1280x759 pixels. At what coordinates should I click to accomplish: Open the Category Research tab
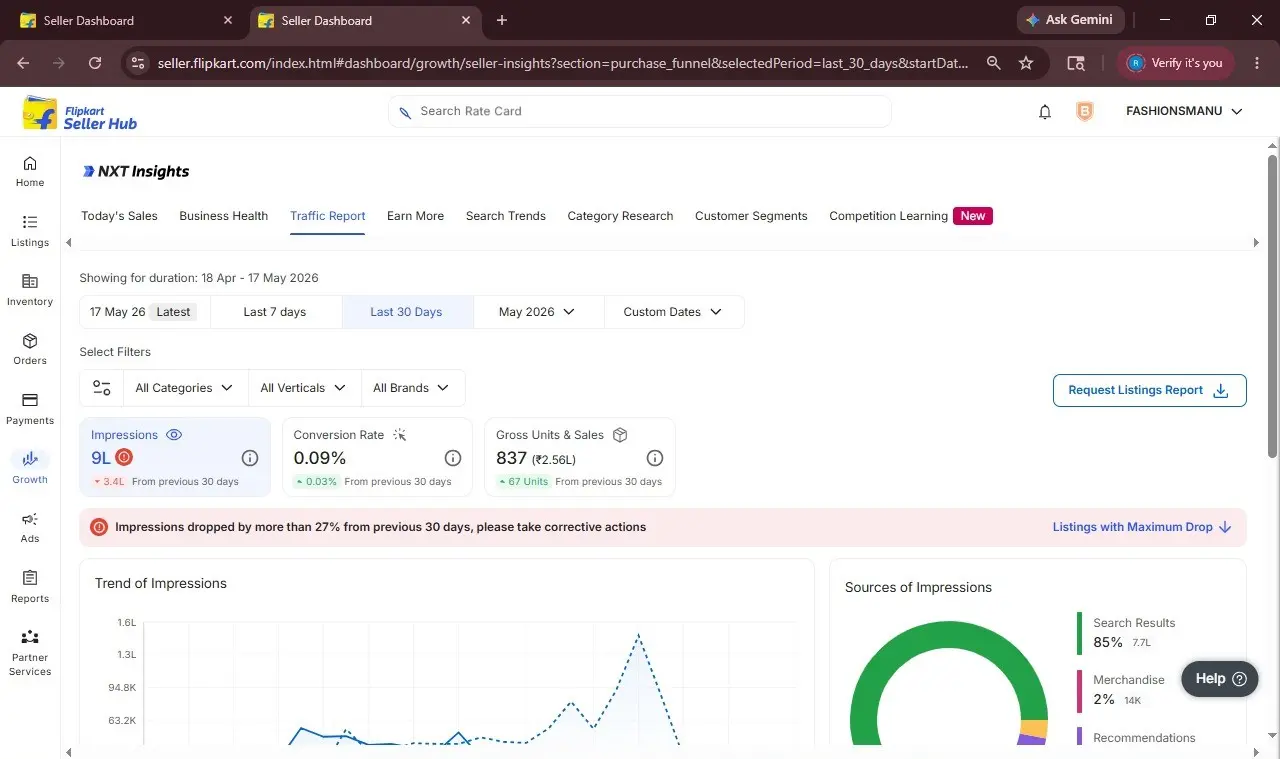[620, 216]
